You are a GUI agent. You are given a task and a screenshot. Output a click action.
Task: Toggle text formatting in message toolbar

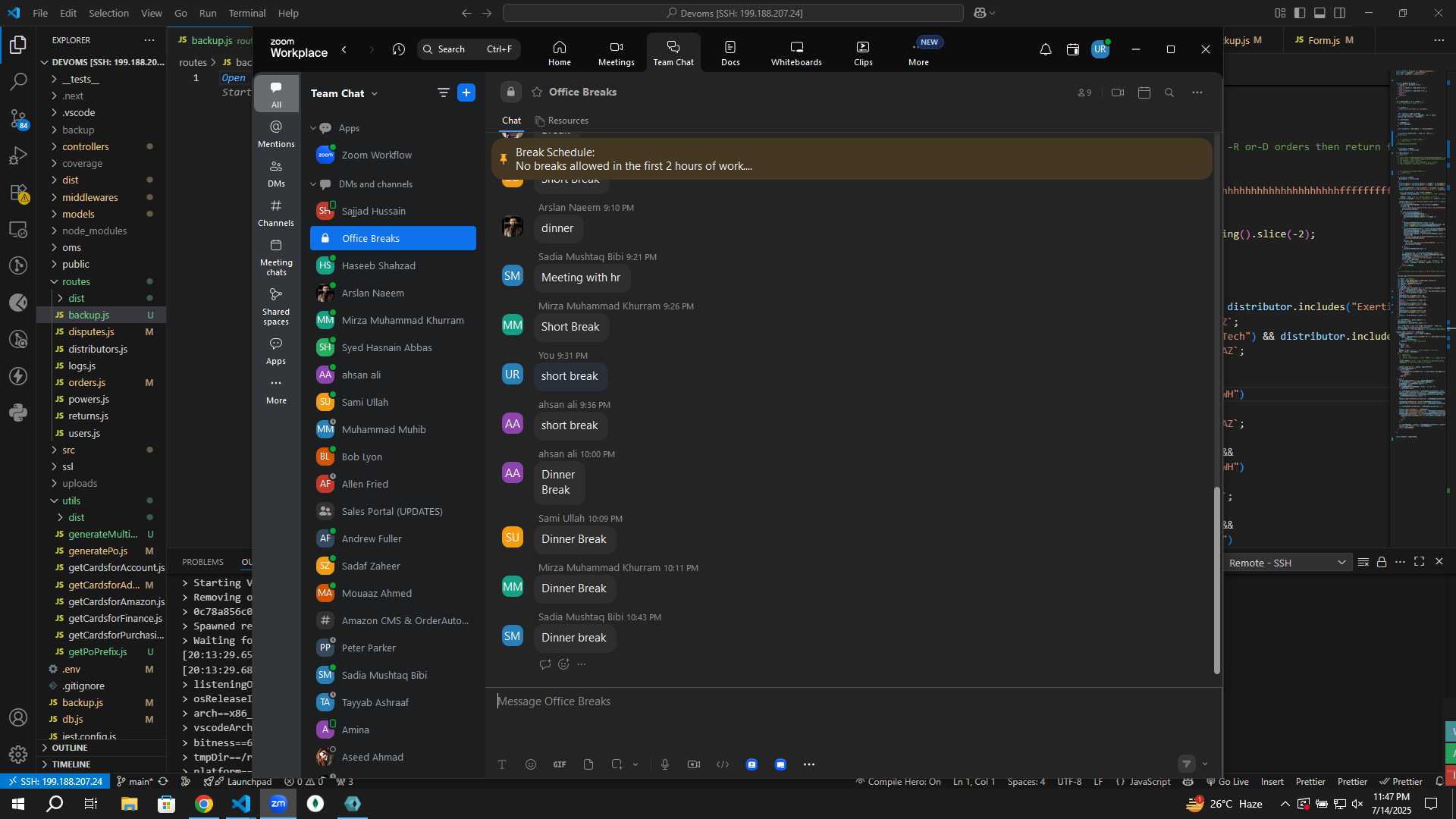502,764
